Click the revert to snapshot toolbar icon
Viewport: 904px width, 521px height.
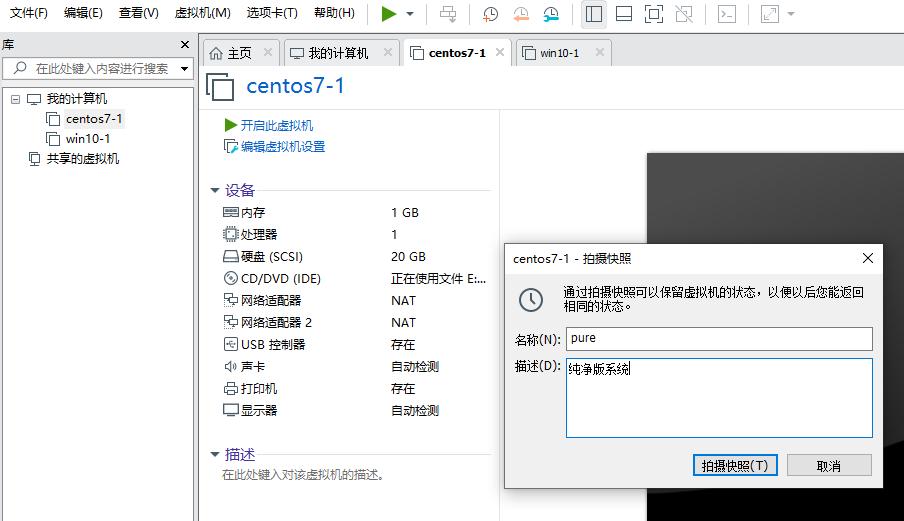click(x=521, y=14)
